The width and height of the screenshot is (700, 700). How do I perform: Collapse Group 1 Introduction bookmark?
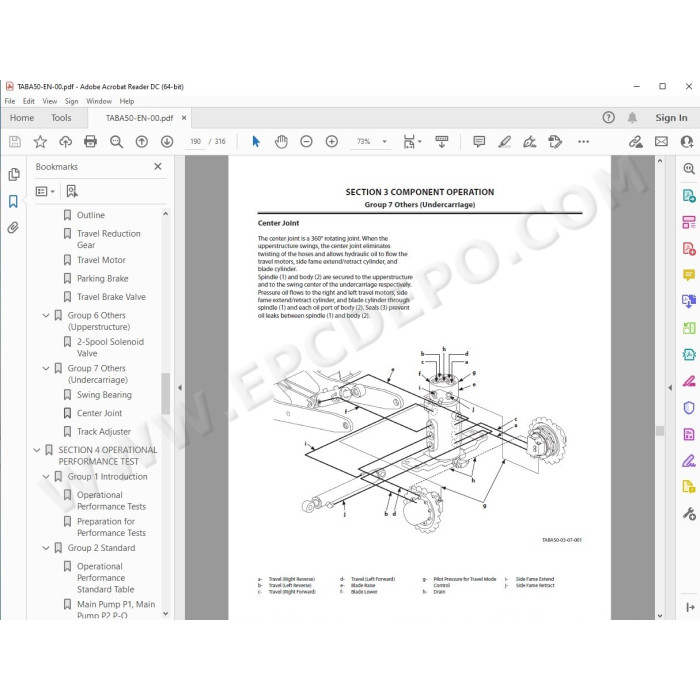tap(46, 477)
